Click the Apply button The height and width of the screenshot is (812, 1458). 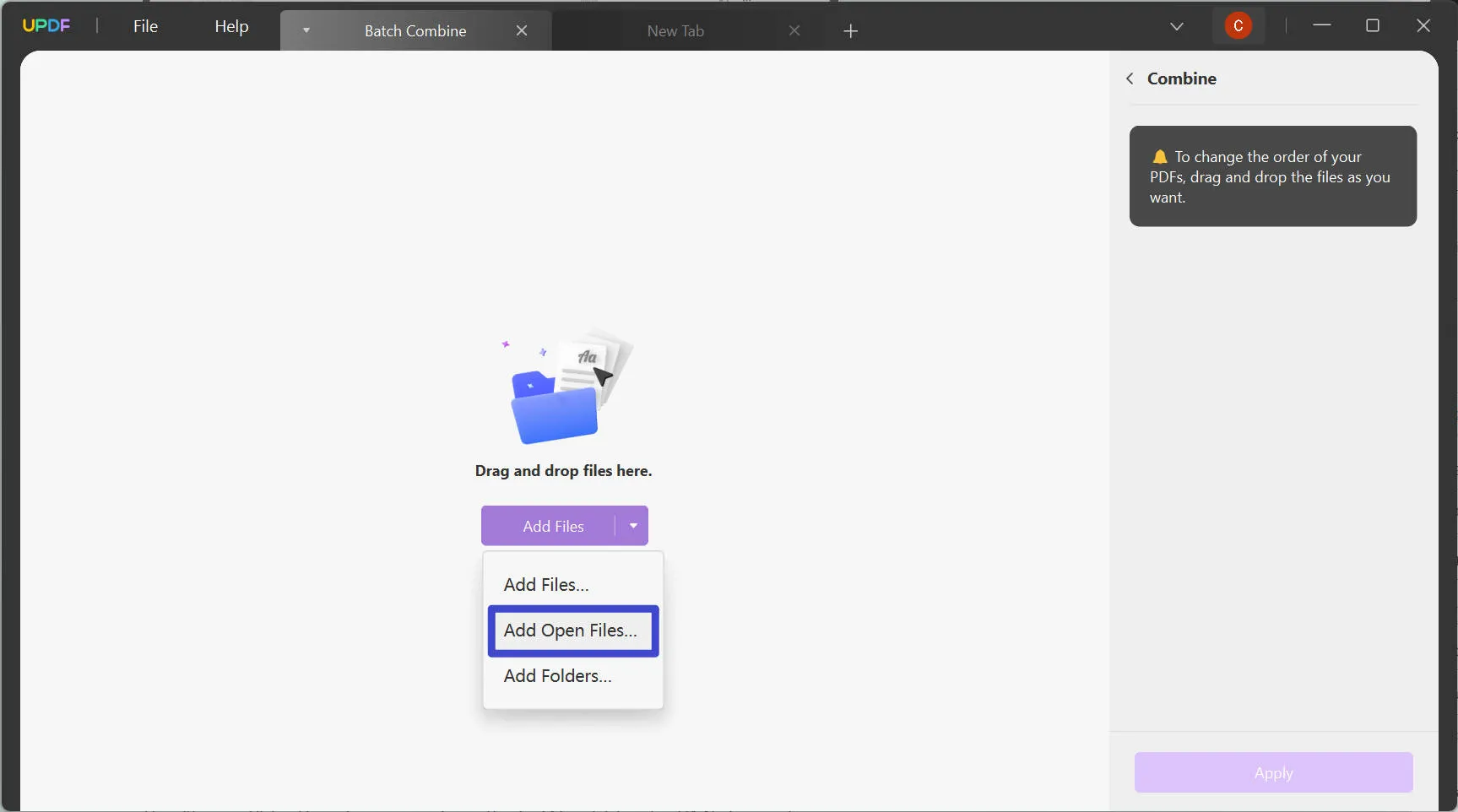[1273, 772]
